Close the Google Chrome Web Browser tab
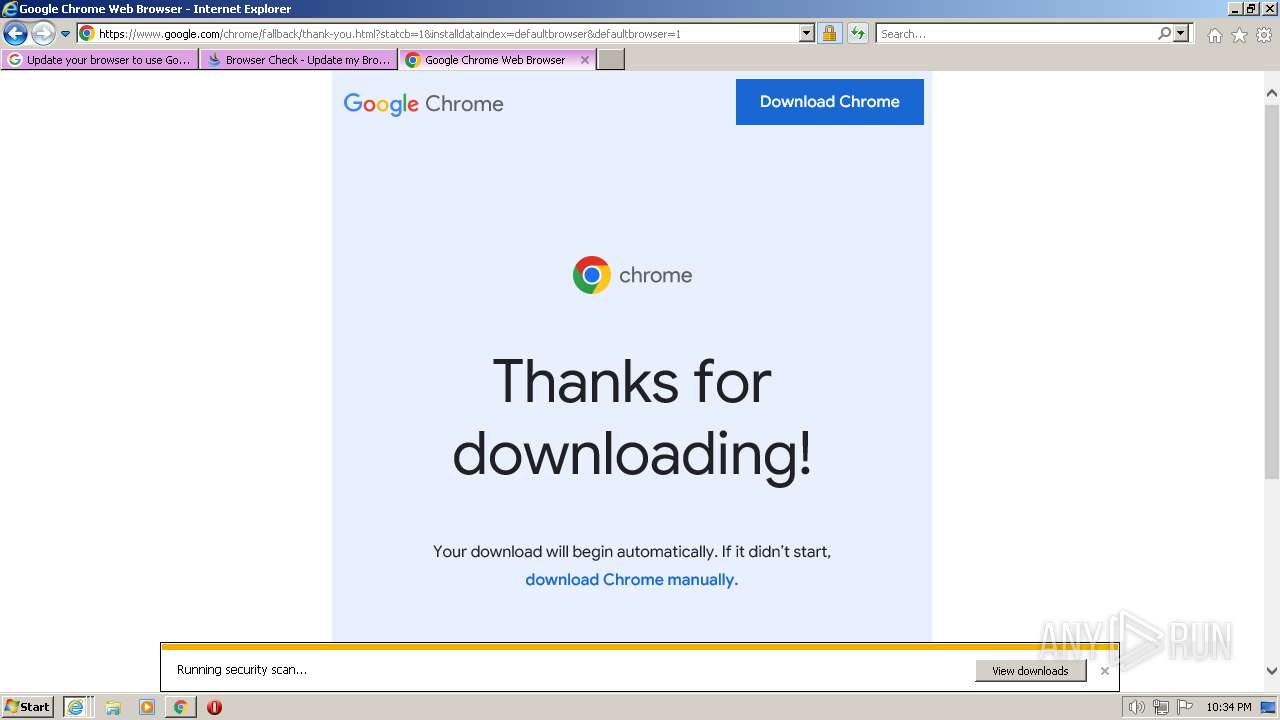The image size is (1280, 720). pos(585,60)
